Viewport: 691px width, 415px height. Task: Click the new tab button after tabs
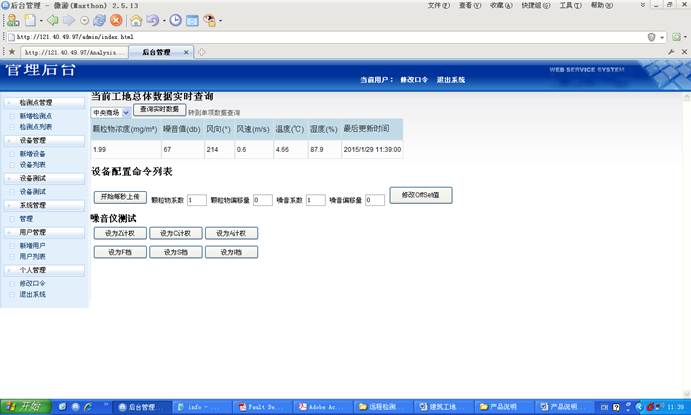[202, 52]
